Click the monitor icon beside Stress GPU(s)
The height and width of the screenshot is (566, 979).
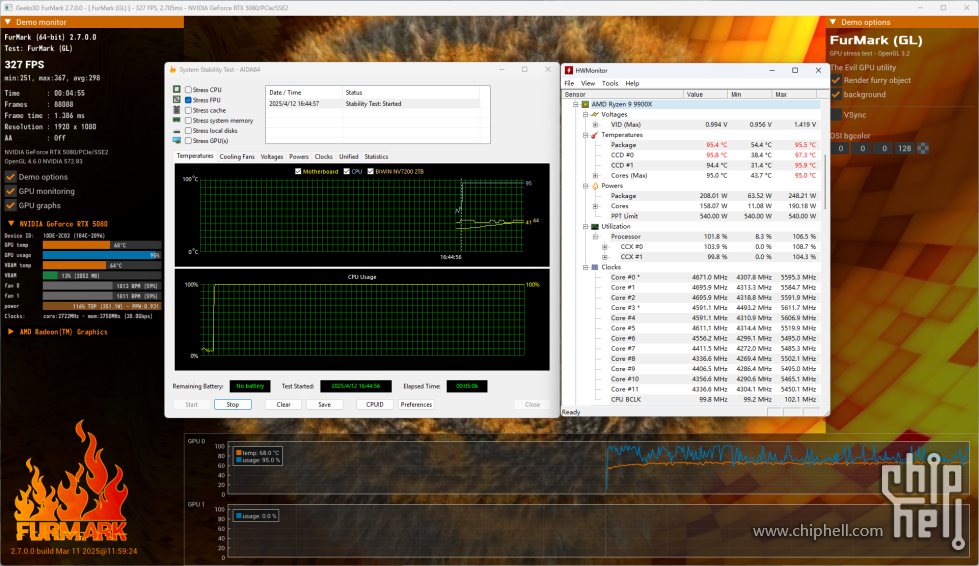tap(177, 140)
